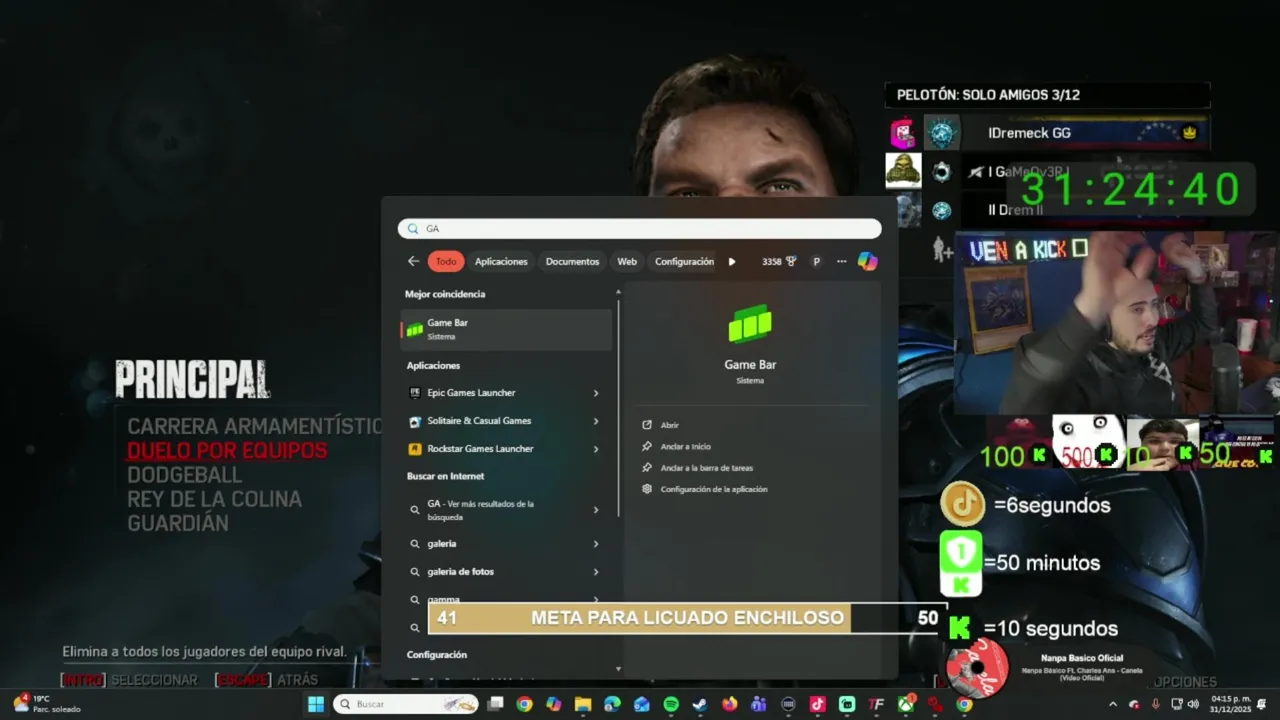Open the Kick app taskbar icon

847,704
